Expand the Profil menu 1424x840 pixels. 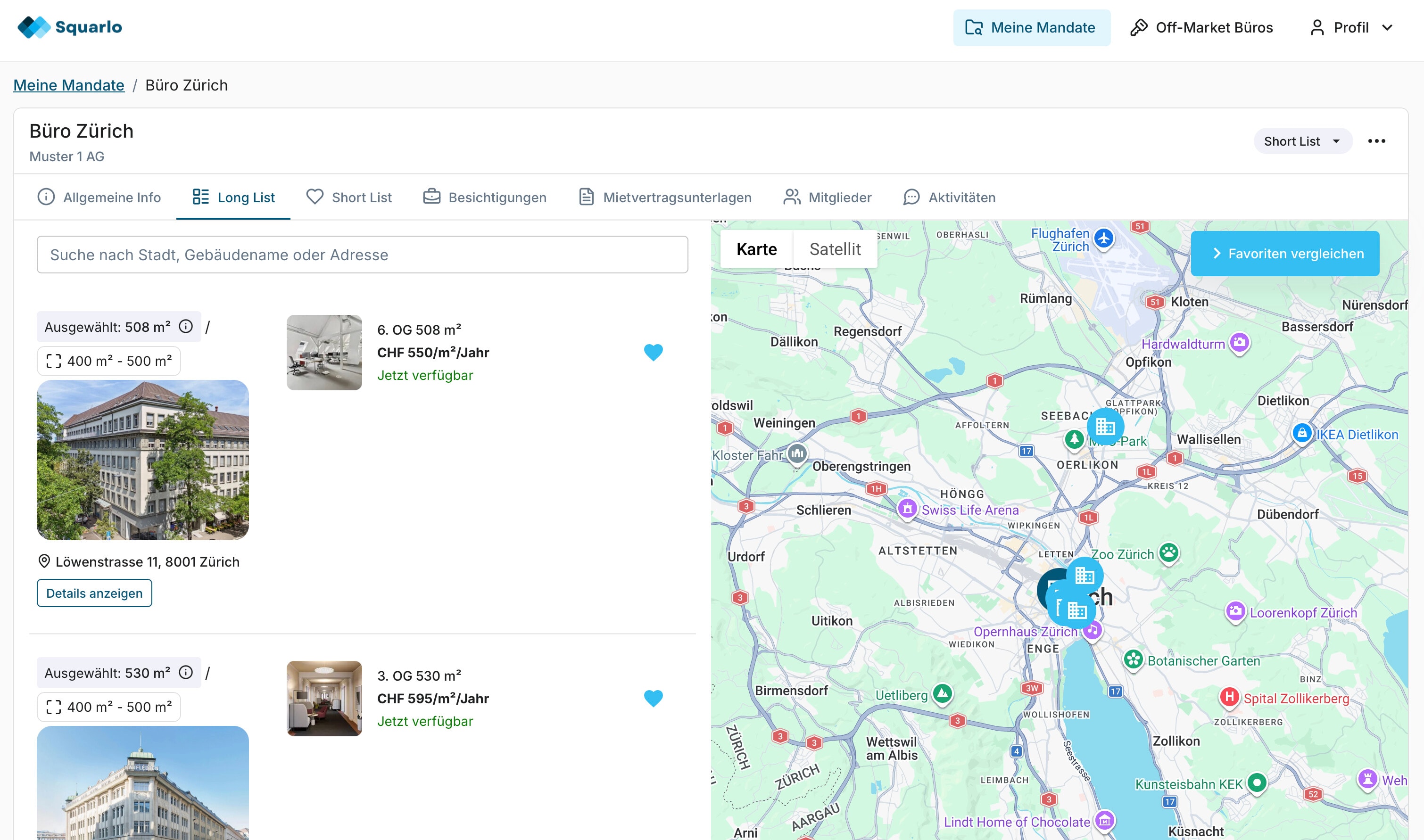pyautogui.click(x=1351, y=27)
